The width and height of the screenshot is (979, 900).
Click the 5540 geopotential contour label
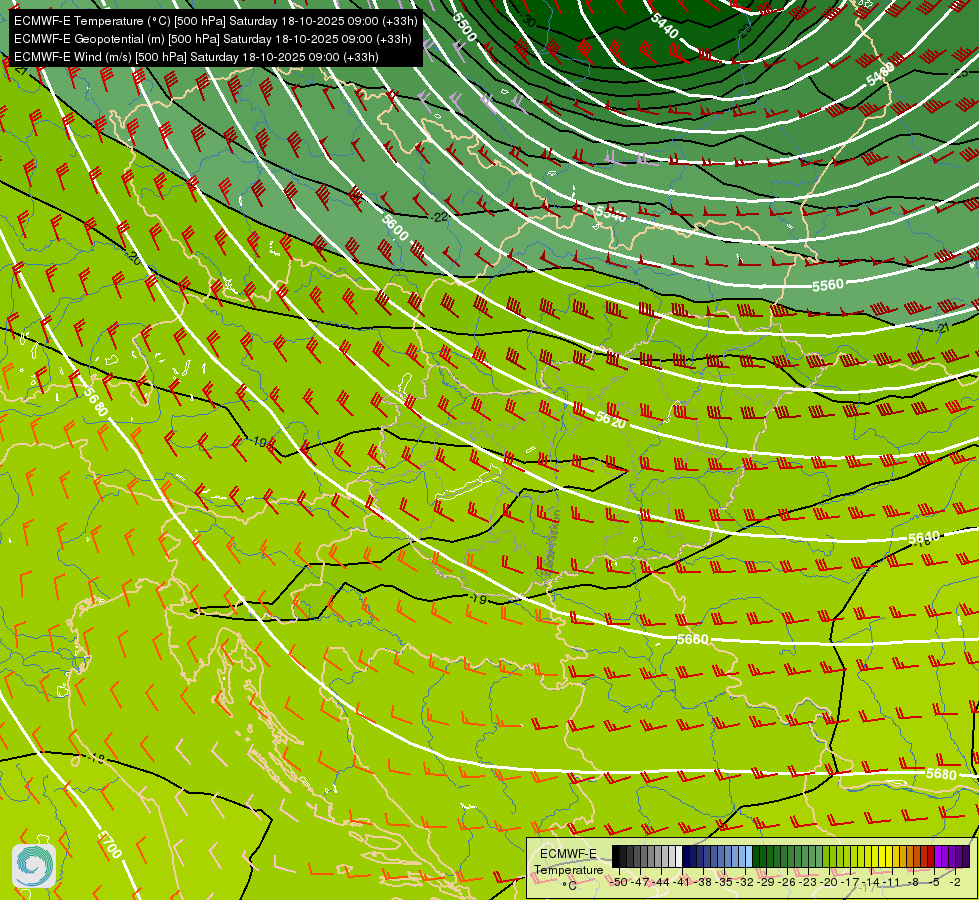point(611,214)
